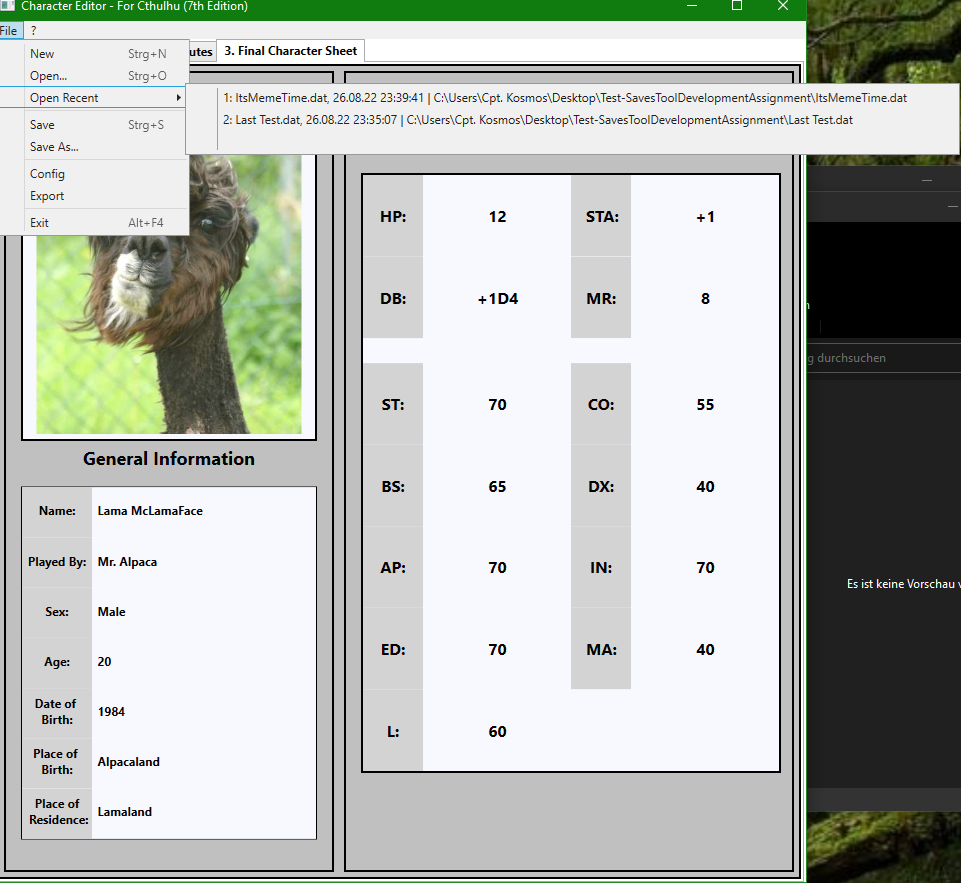Click Exit in the File menu
Screen dimensions: 961x883
pyautogui.click(x=40, y=223)
